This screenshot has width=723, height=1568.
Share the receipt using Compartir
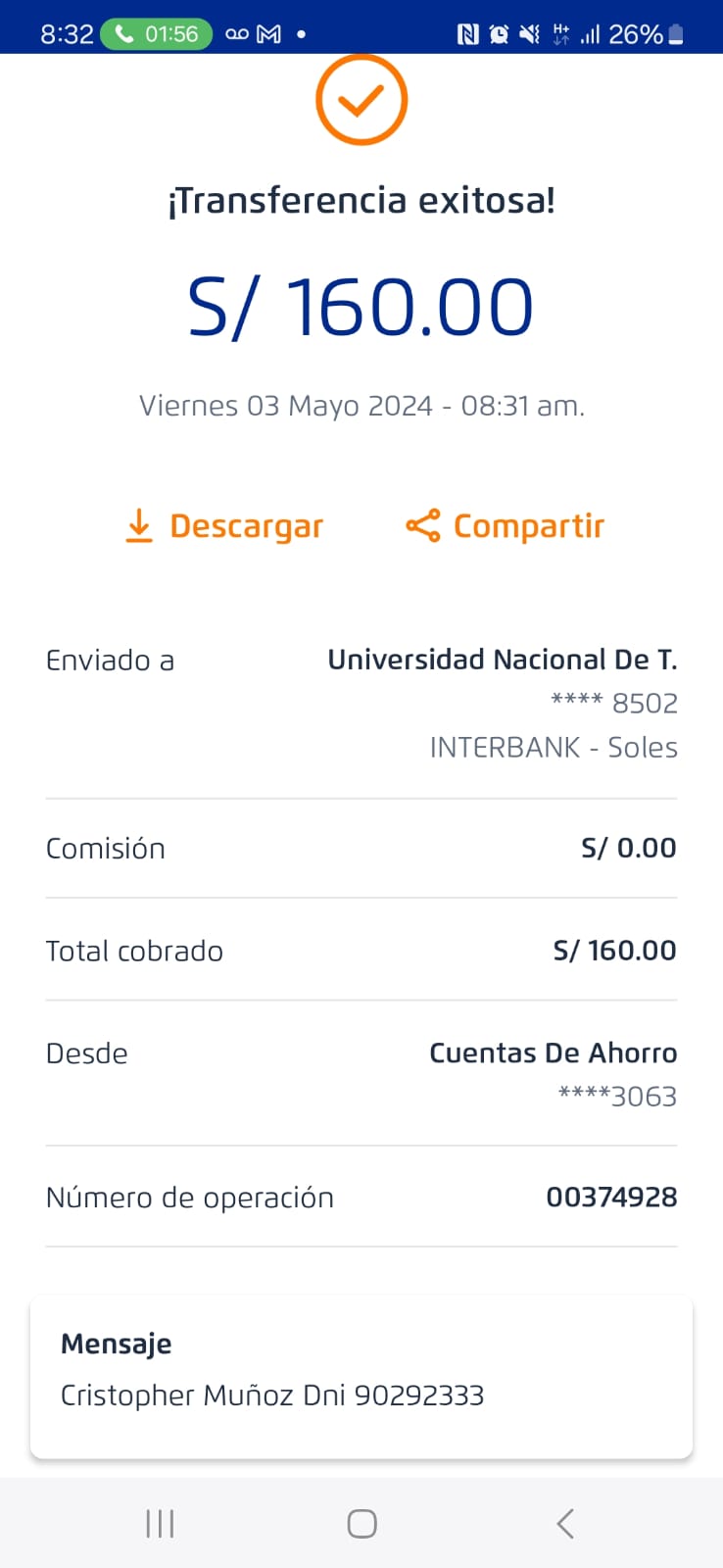[506, 526]
